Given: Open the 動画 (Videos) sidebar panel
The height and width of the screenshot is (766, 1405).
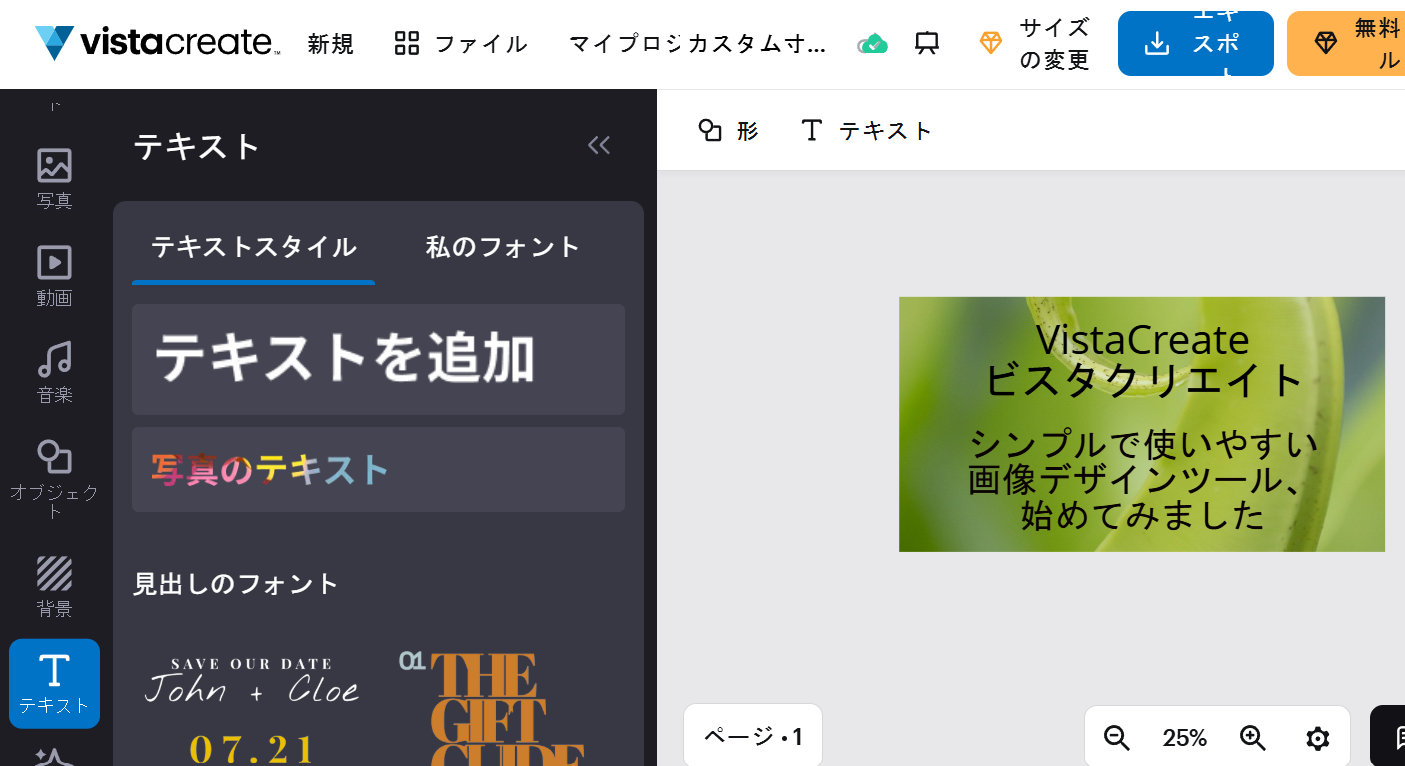Looking at the screenshot, I should pyautogui.click(x=54, y=275).
